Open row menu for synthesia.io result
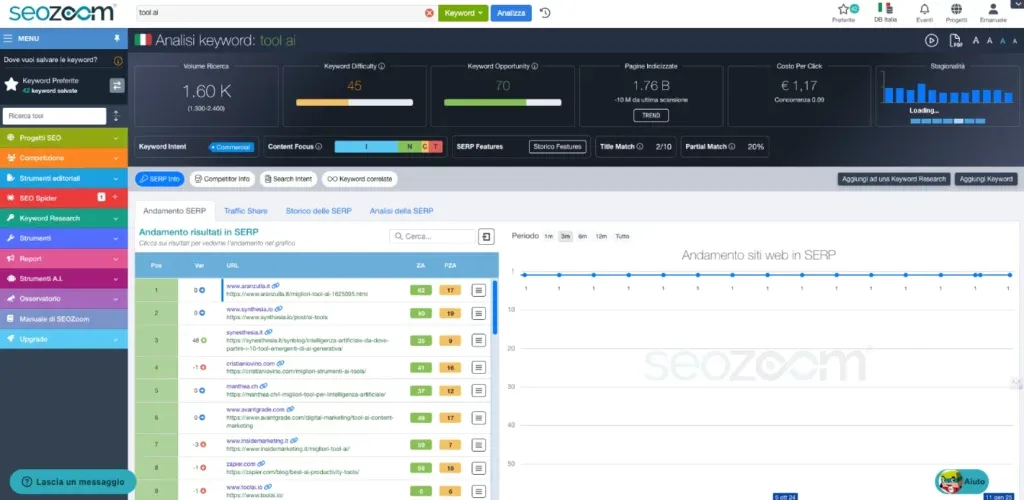 point(479,313)
